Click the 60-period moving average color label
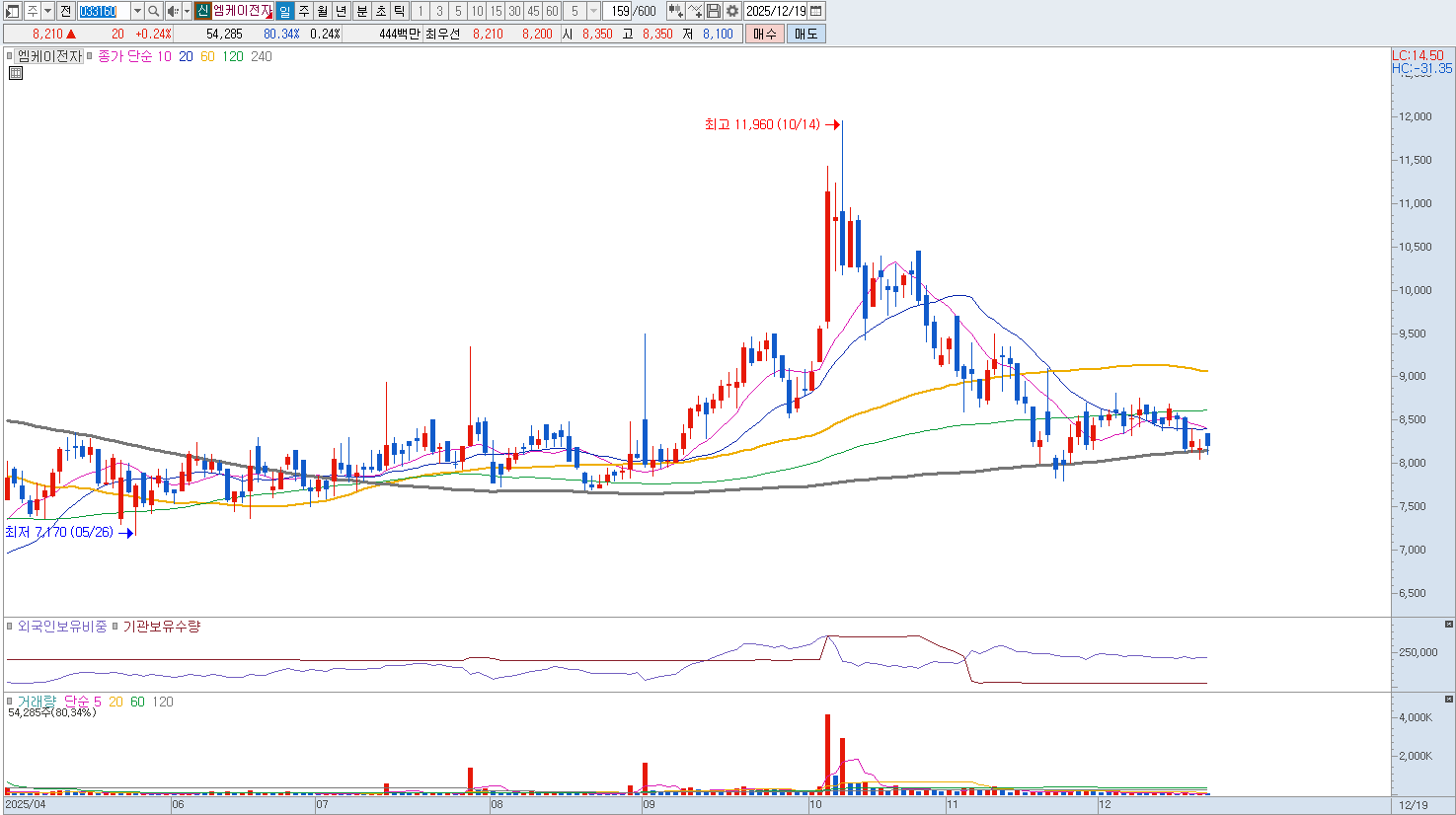 (x=207, y=56)
